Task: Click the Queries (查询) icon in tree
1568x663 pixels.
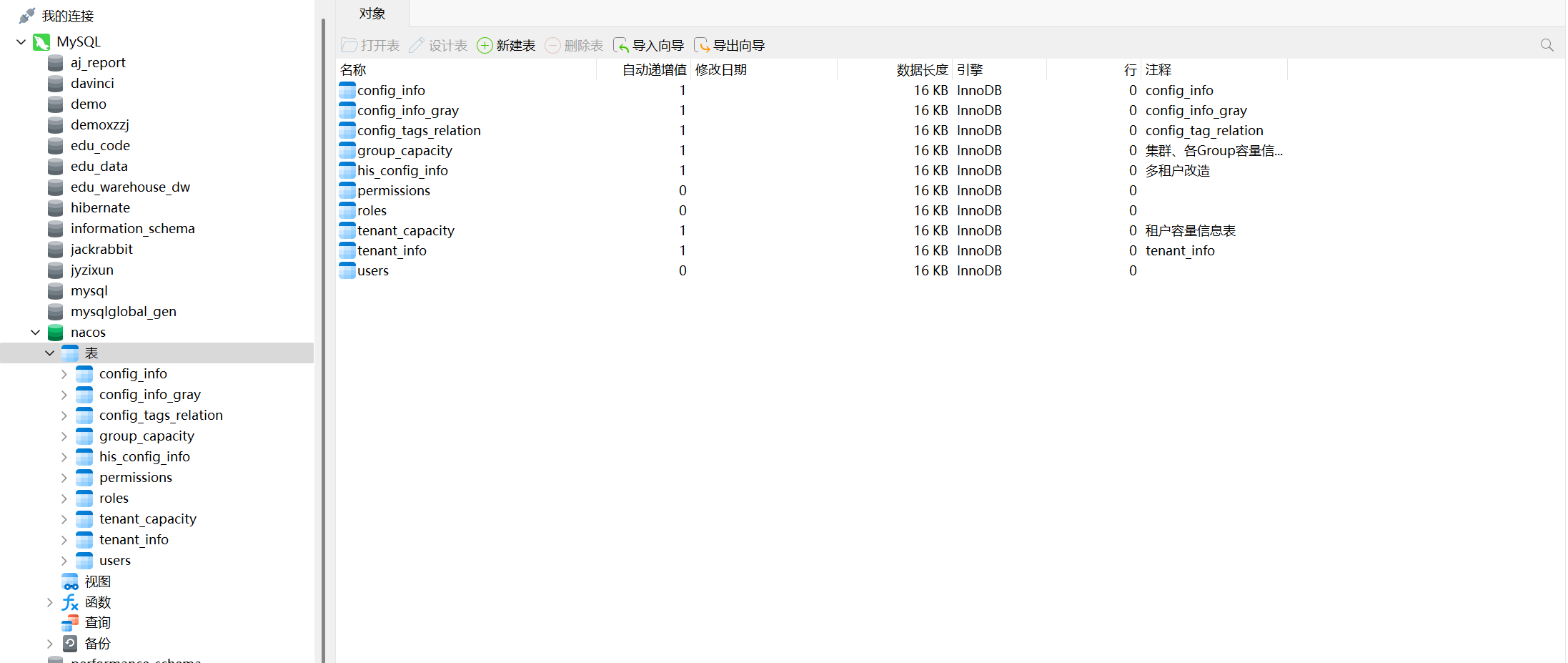Action: 70,623
